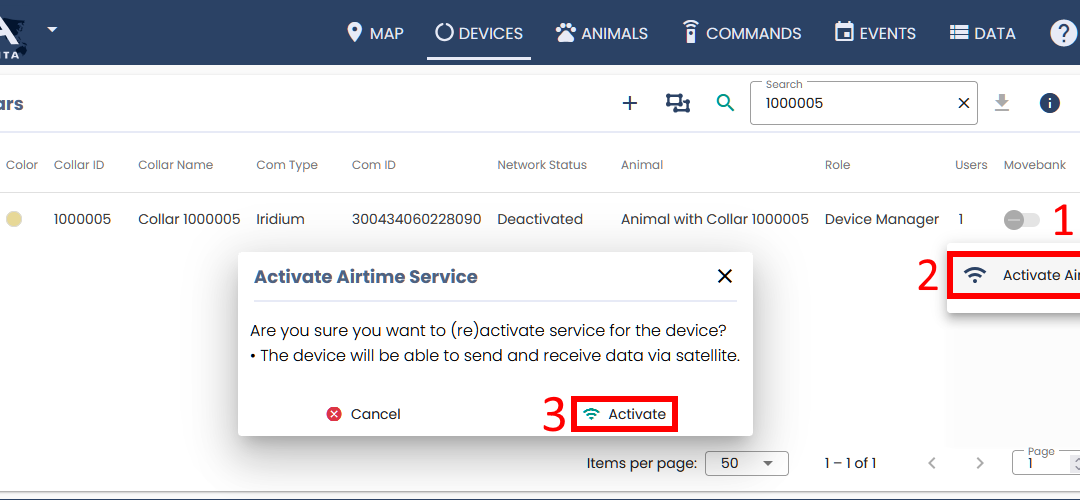This screenshot has height=500, width=1080.
Task: Toggle the Movebank switch for collar 1000005
Action: 1021,220
